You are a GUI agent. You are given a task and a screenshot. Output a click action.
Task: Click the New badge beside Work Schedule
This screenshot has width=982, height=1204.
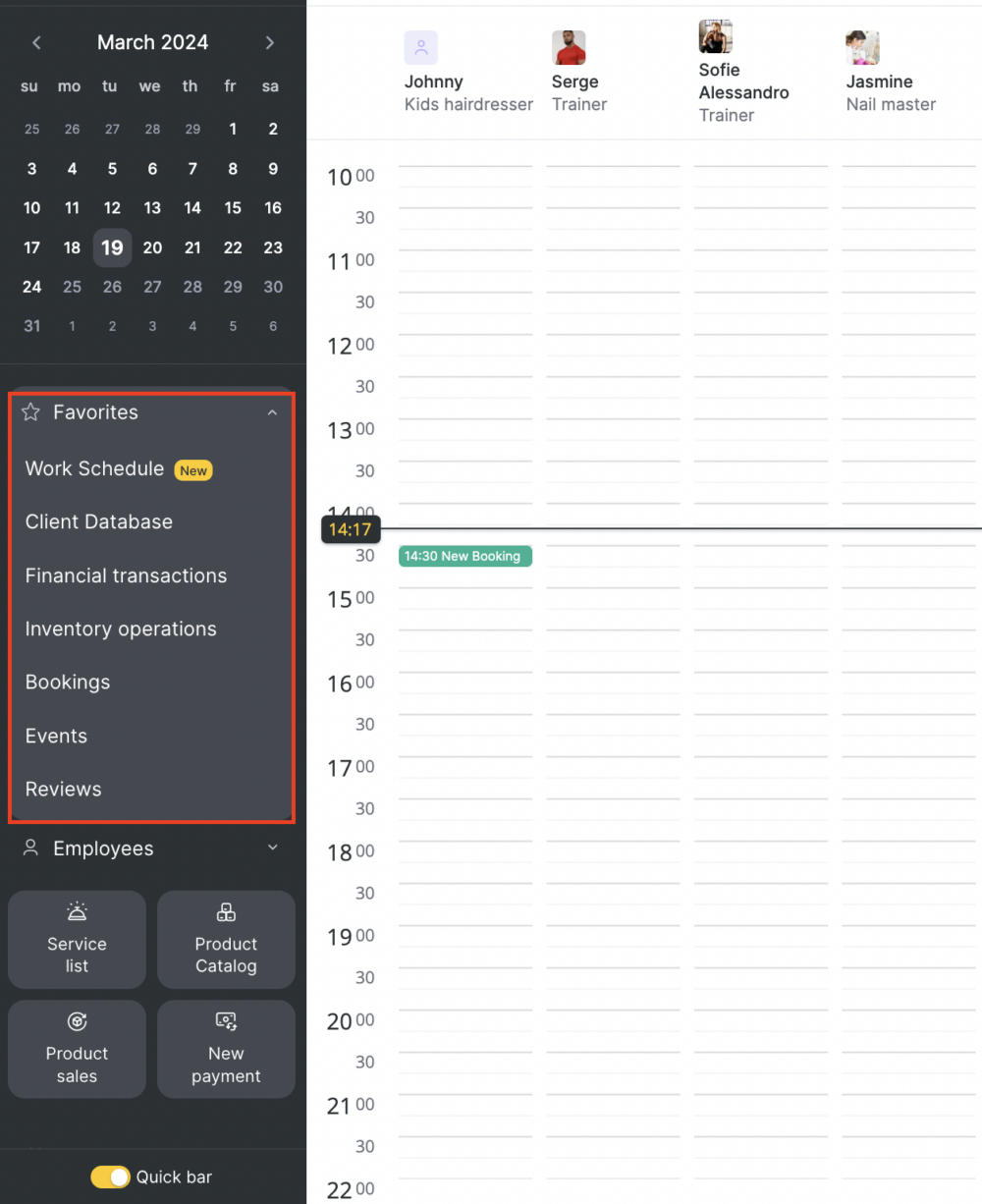pos(193,470)
